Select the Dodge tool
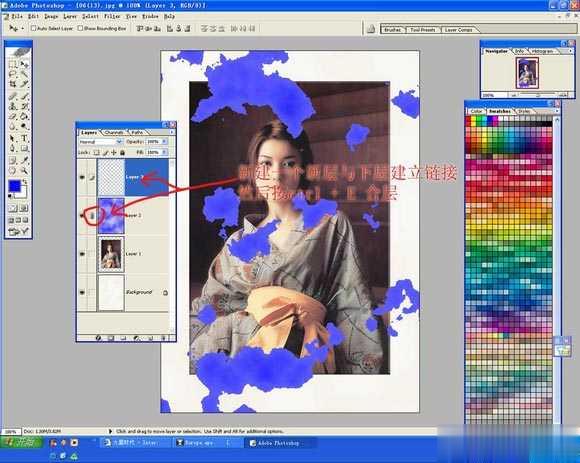This screenshot has height=463, width=580. [x=24, y=126]
